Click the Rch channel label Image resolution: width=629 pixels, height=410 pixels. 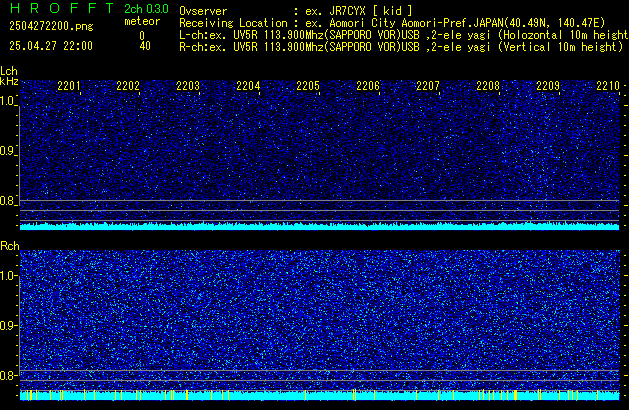10,246
